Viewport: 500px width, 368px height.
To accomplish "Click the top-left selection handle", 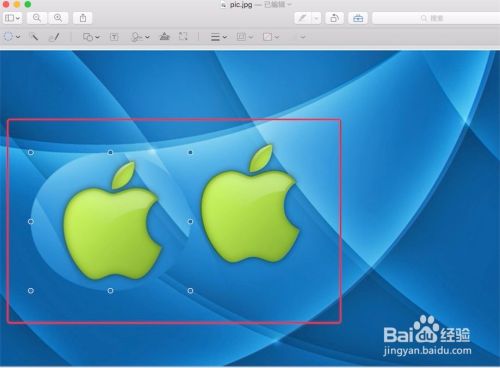I will 31,152.
